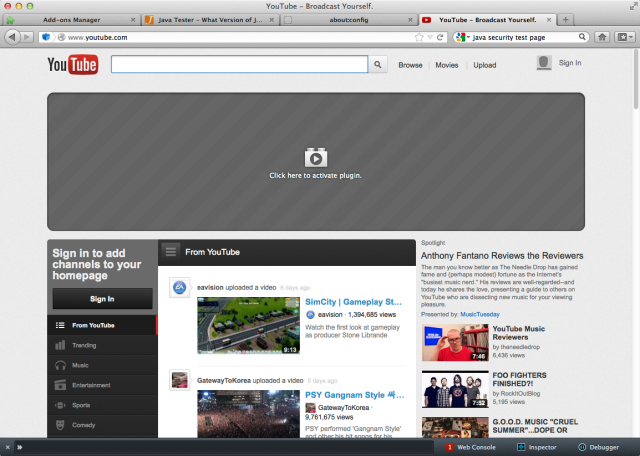Close the developer toolbar with the X
The height and width of the screenshot is (456, 640).
click(x=7, y=447)
